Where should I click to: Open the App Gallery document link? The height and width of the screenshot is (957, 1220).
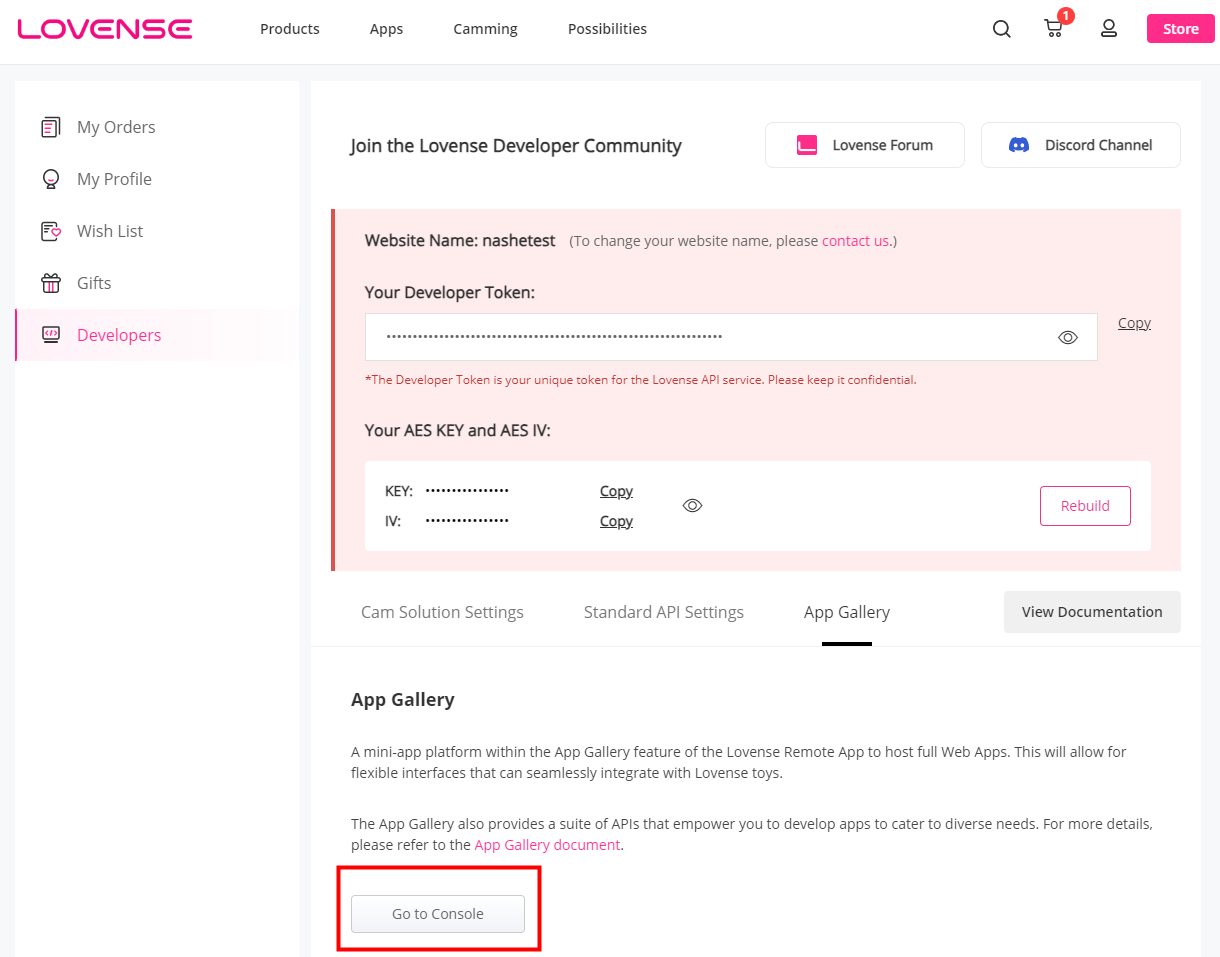tap(547, 845)
